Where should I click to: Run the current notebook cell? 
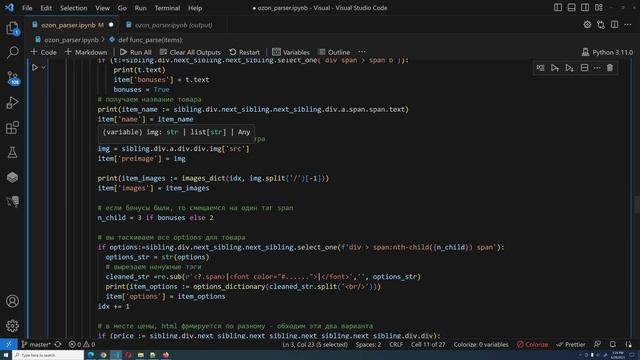(35, 67)
